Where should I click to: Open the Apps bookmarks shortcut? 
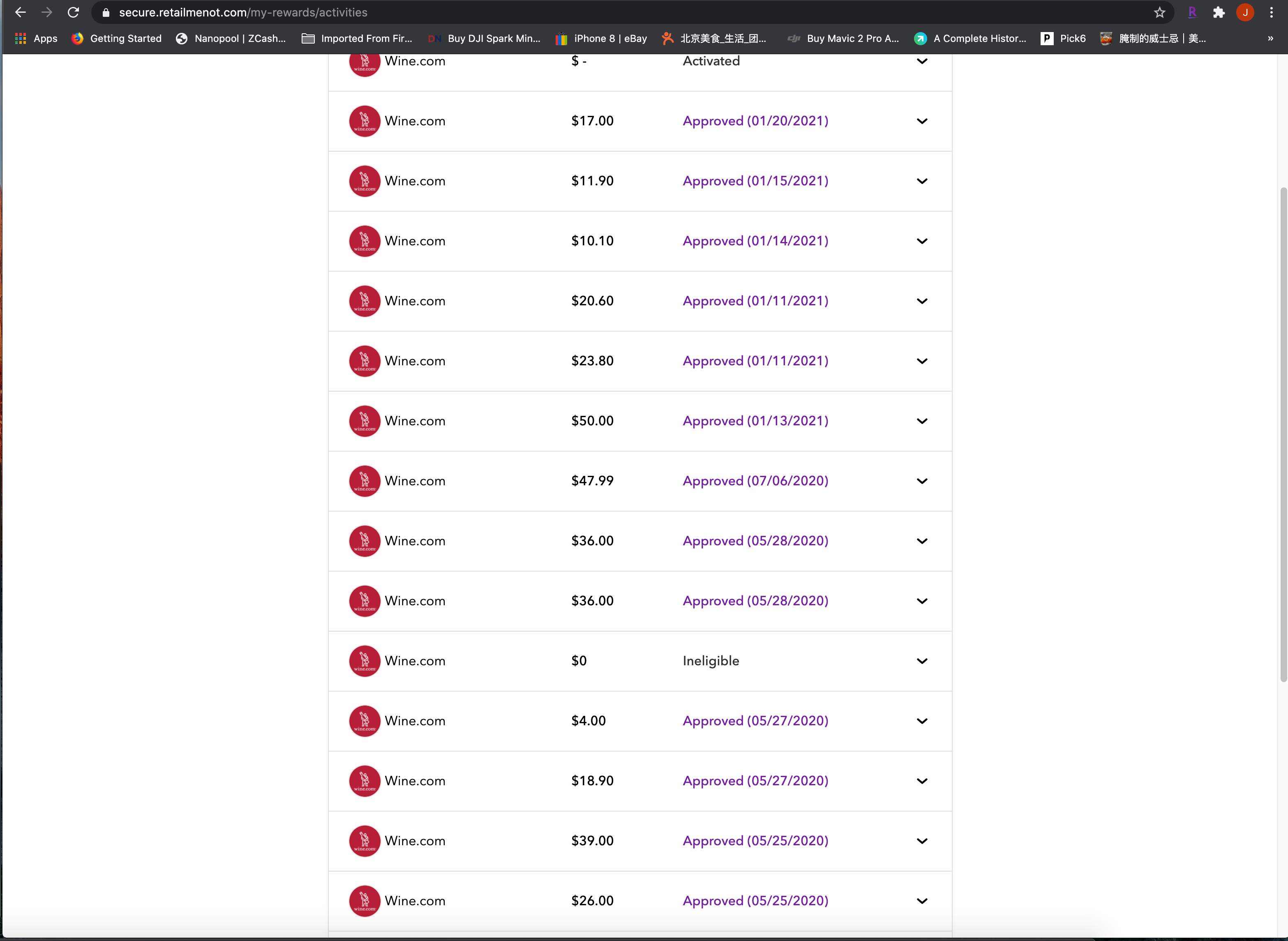click(x=37, y=38)
